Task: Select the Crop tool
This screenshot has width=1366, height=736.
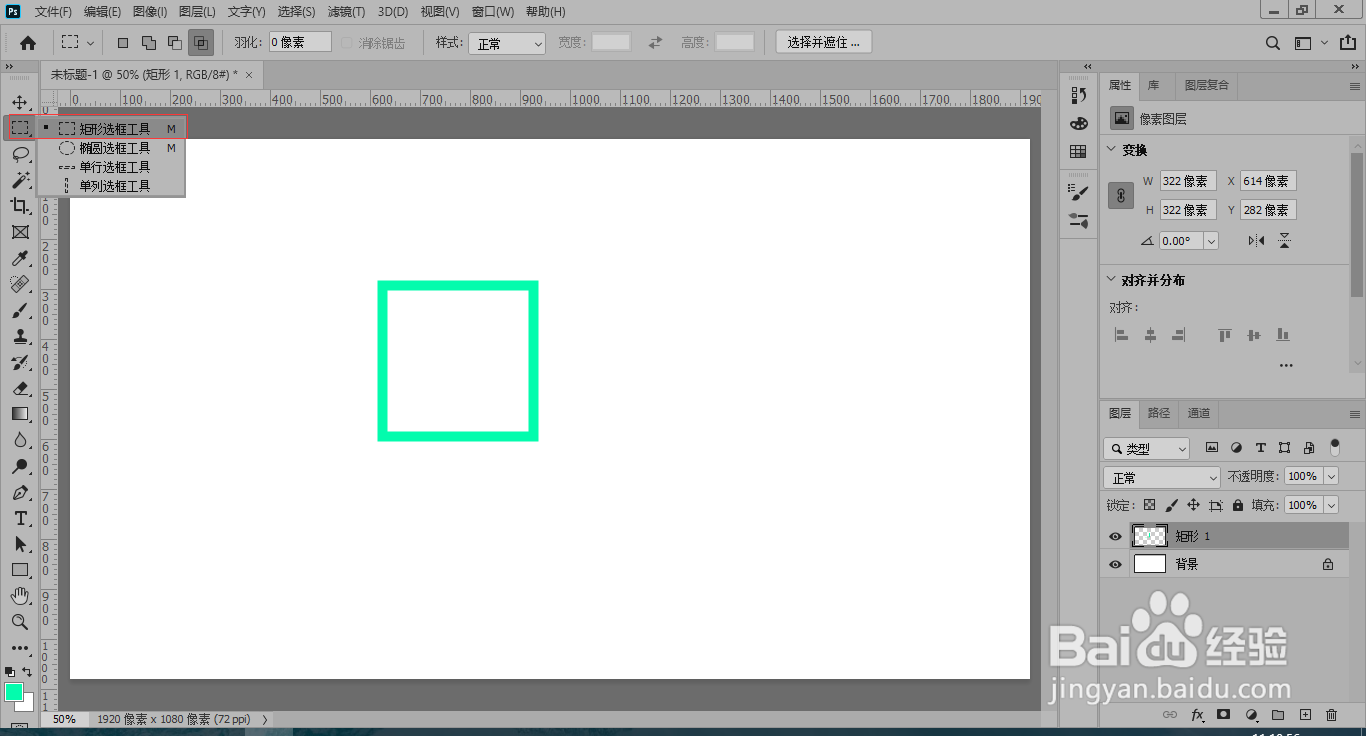Action: (20, 206)
